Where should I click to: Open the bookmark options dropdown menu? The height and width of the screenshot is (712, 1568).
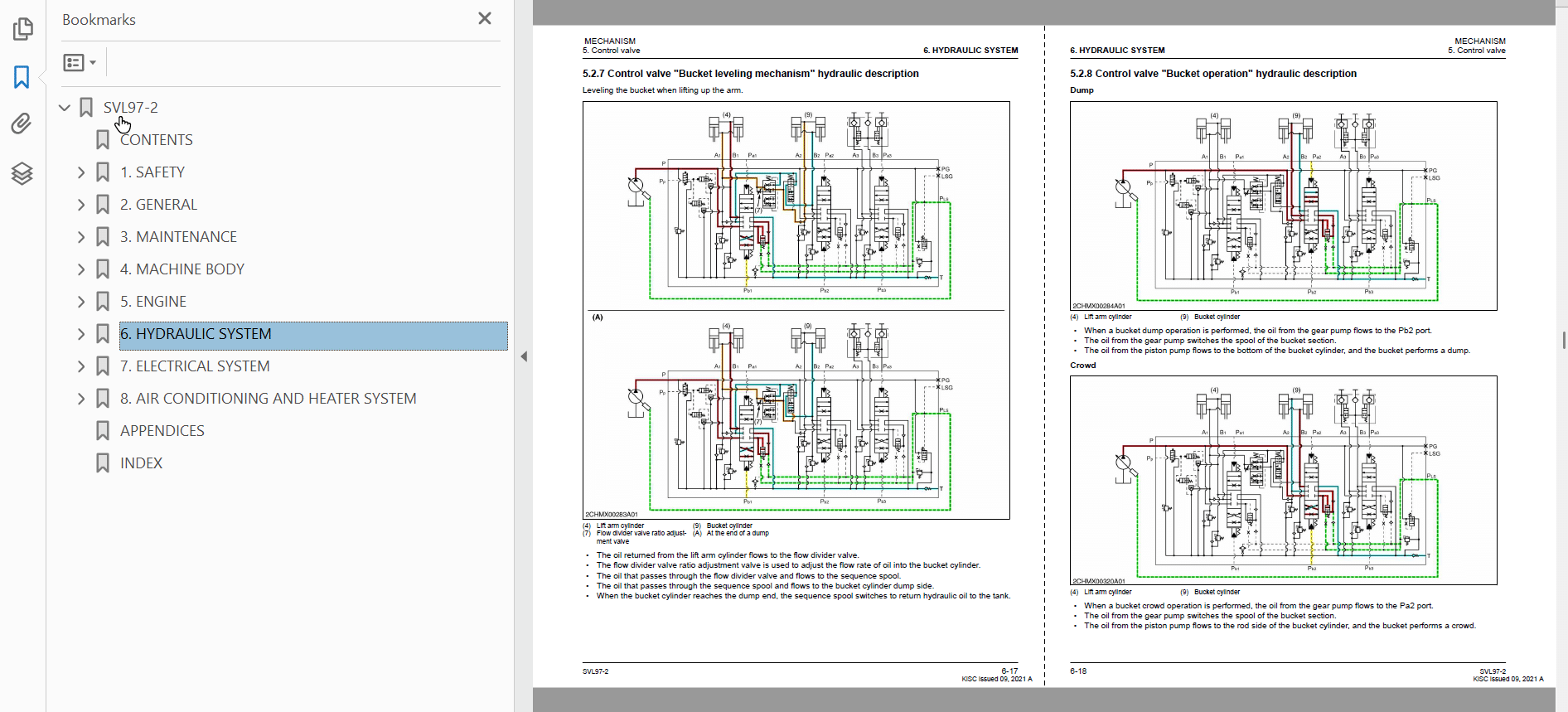click(80, 62)
